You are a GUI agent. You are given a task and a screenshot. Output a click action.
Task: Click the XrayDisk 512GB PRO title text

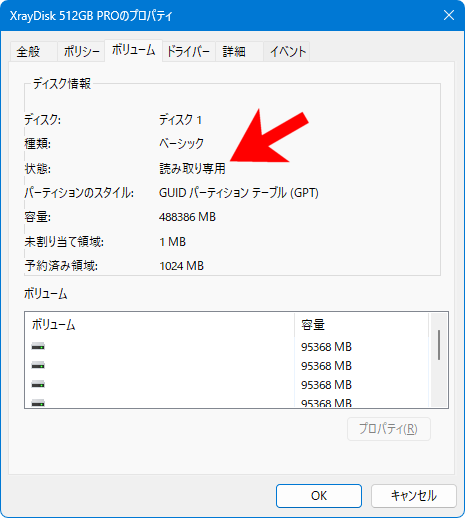(x=91, y=16)
